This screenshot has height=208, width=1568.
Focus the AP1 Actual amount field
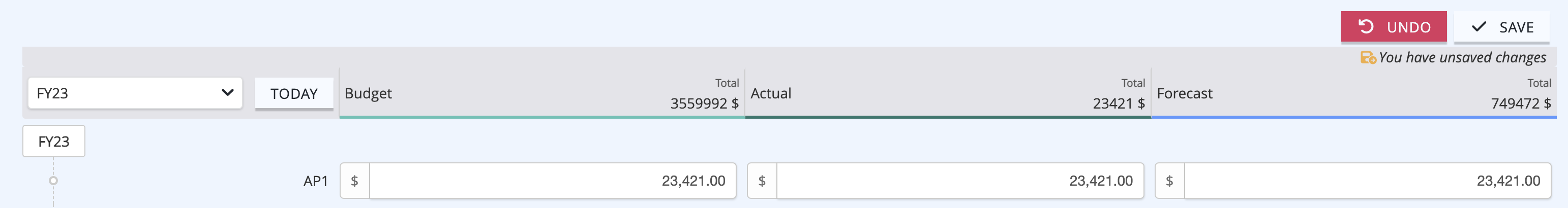pos(960,181)
